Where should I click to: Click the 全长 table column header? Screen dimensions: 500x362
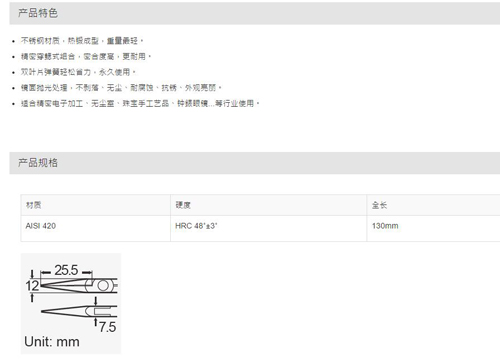pos(433,205)
